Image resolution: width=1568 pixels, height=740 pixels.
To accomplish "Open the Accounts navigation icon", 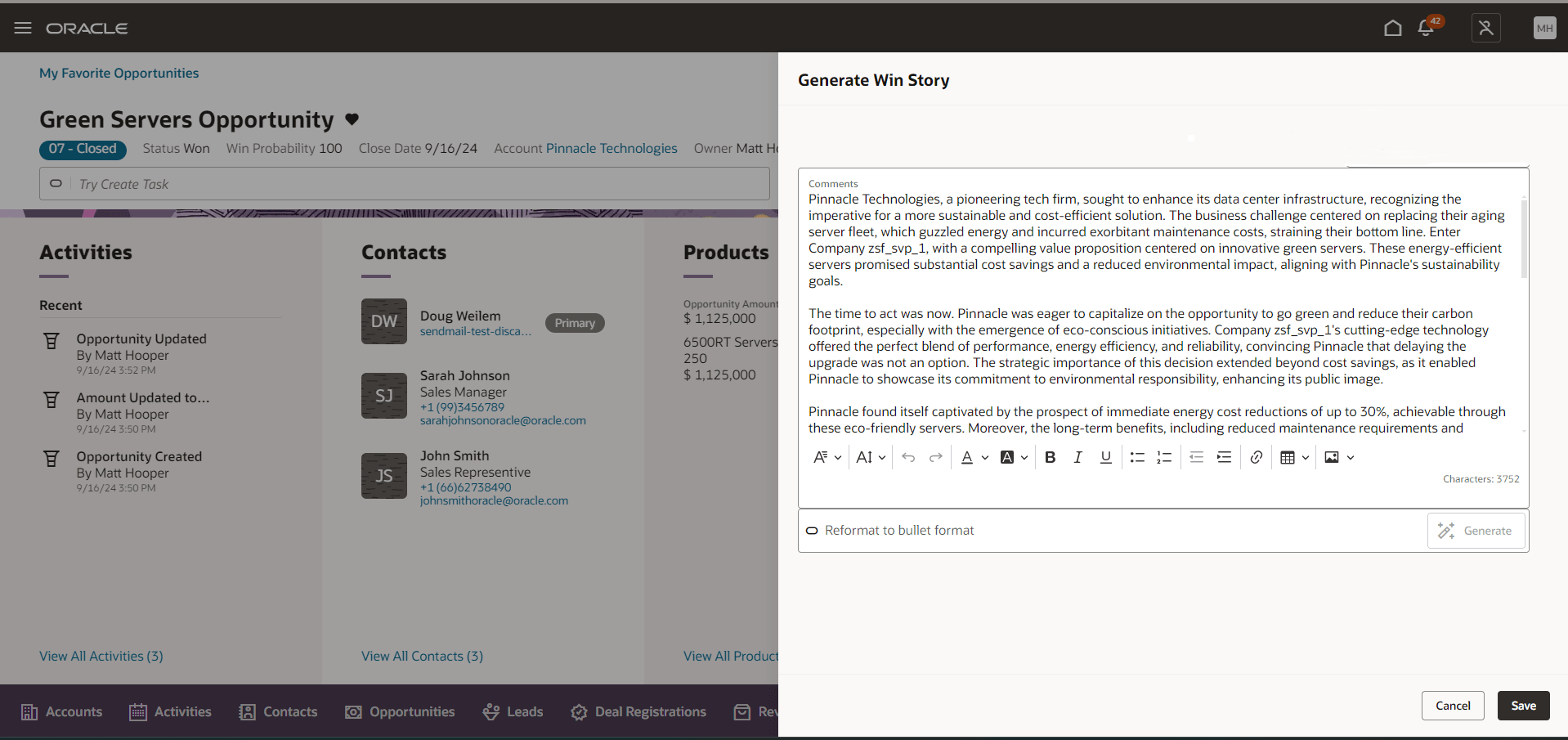I will [29, 711].
